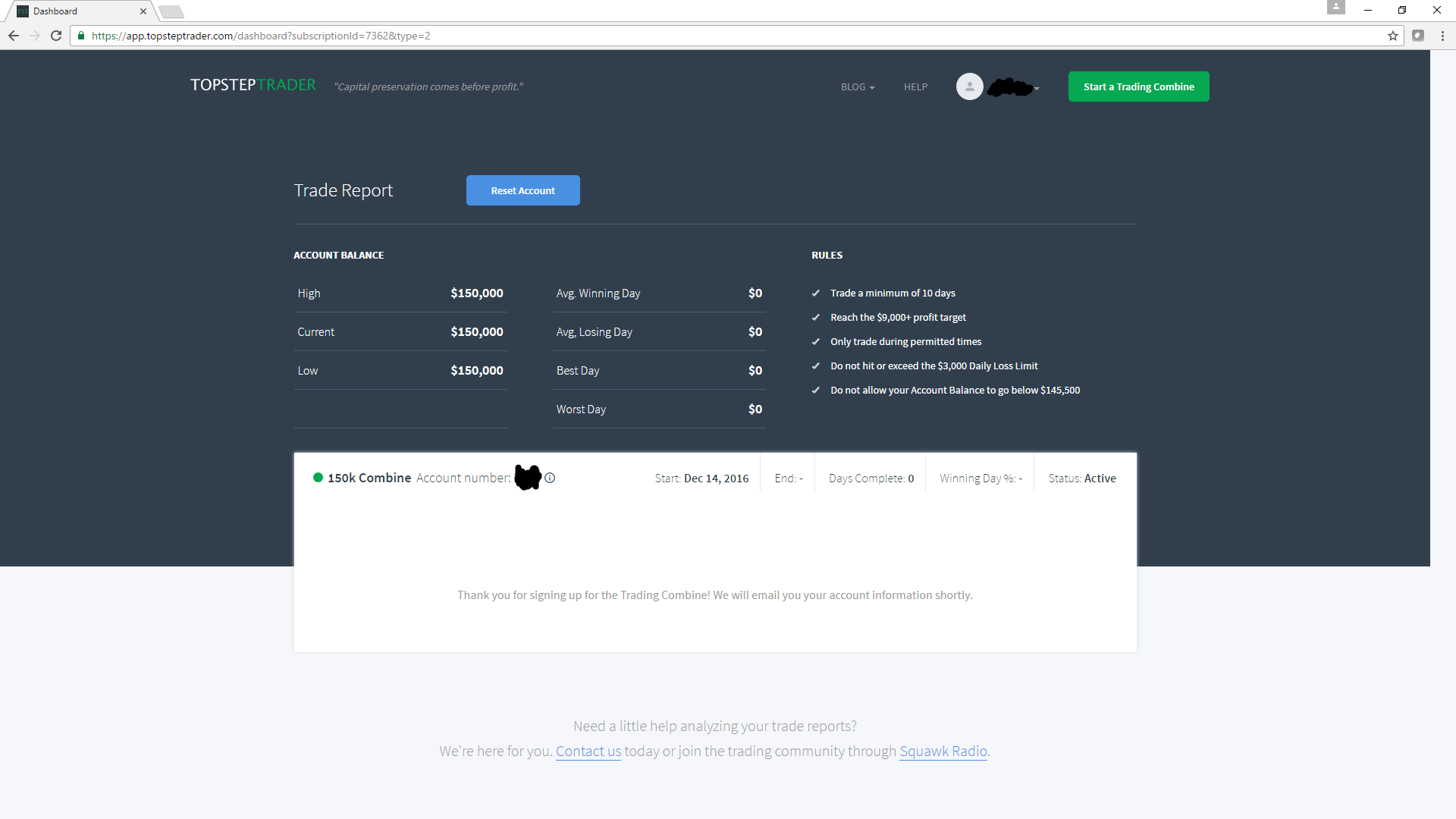Click the Worst Day label
Image resolution: width=1456 pixels, height=819 pixels.
coord(581,409)
